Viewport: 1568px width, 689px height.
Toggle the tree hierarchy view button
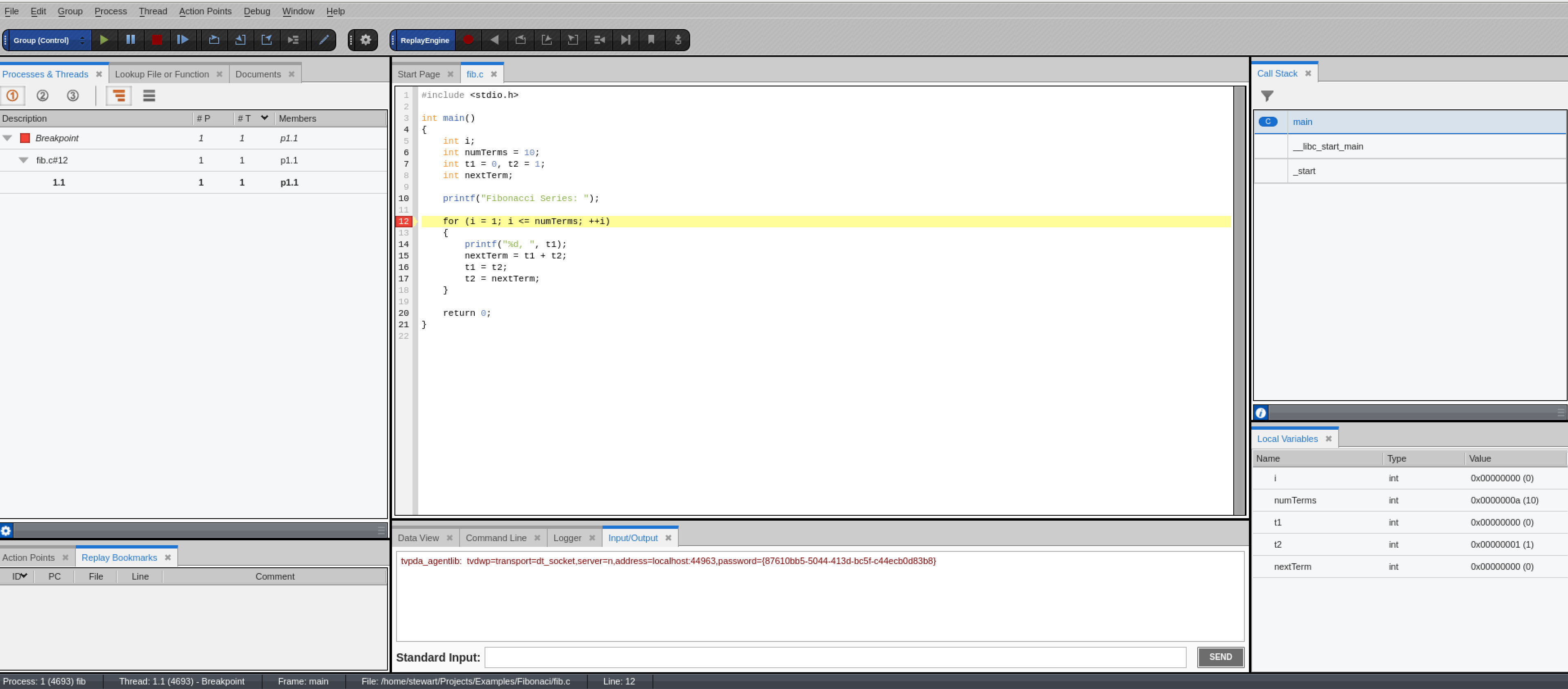pyautogui.click(x=119, y=95)
